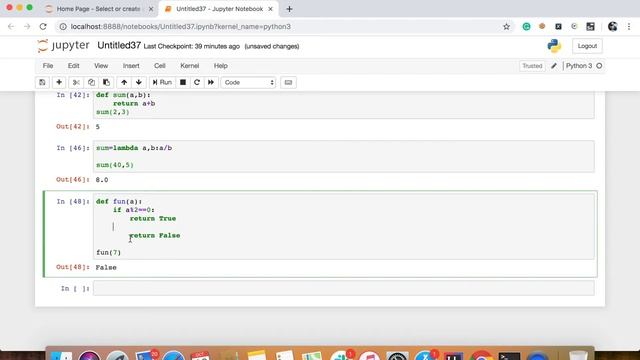Image resolution: width=640 pixels, height=360 pixels.
Task: Click into the In [46] lambda cell
Action: 344,156
